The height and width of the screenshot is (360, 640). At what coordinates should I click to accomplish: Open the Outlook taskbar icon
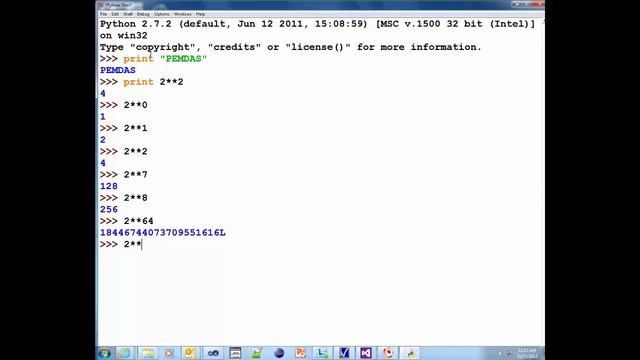(x=191, y=353)
